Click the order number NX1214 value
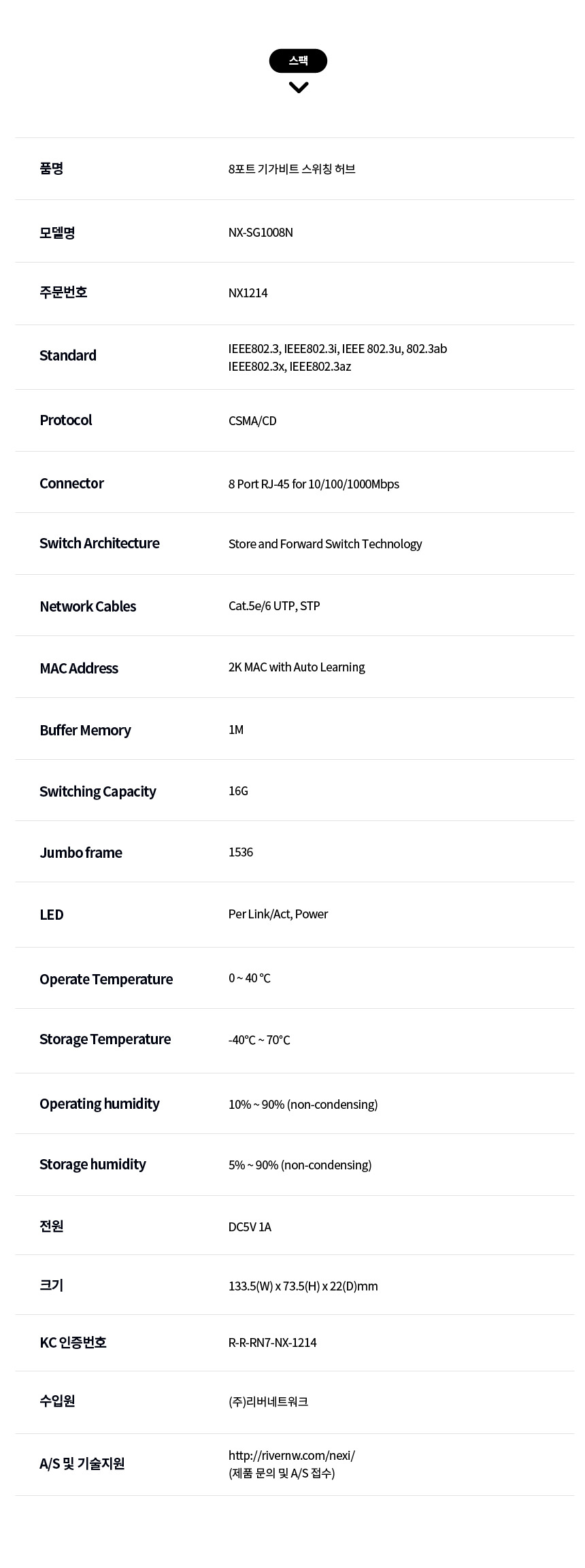The image size is (585, 1568). coord(248,293)
